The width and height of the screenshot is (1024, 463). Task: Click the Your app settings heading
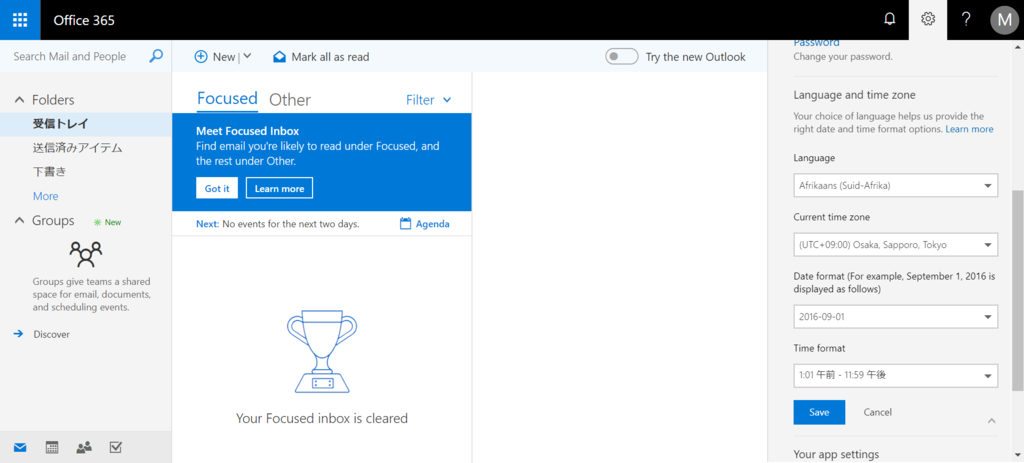(x=837, y=455)
